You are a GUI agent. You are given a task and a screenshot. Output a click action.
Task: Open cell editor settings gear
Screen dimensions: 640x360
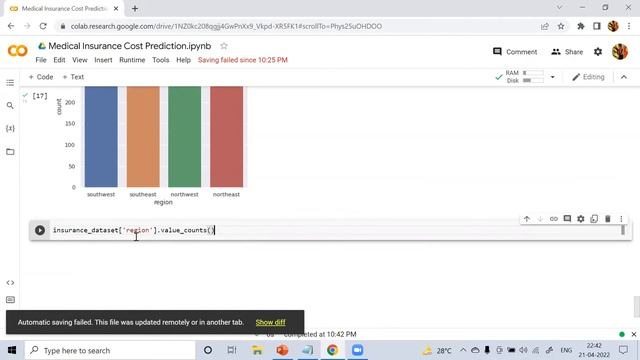(x=580, y=219)
